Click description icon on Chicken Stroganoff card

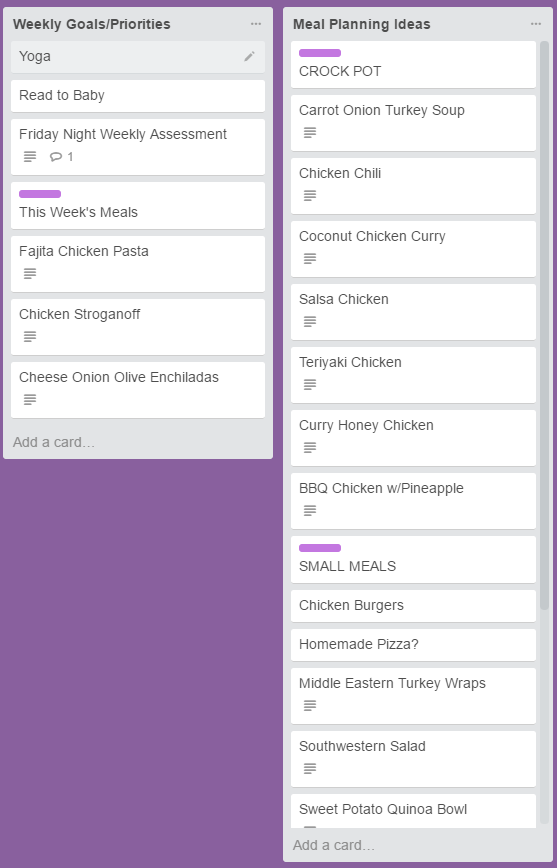pyautogui.click(x=30, y=337)
